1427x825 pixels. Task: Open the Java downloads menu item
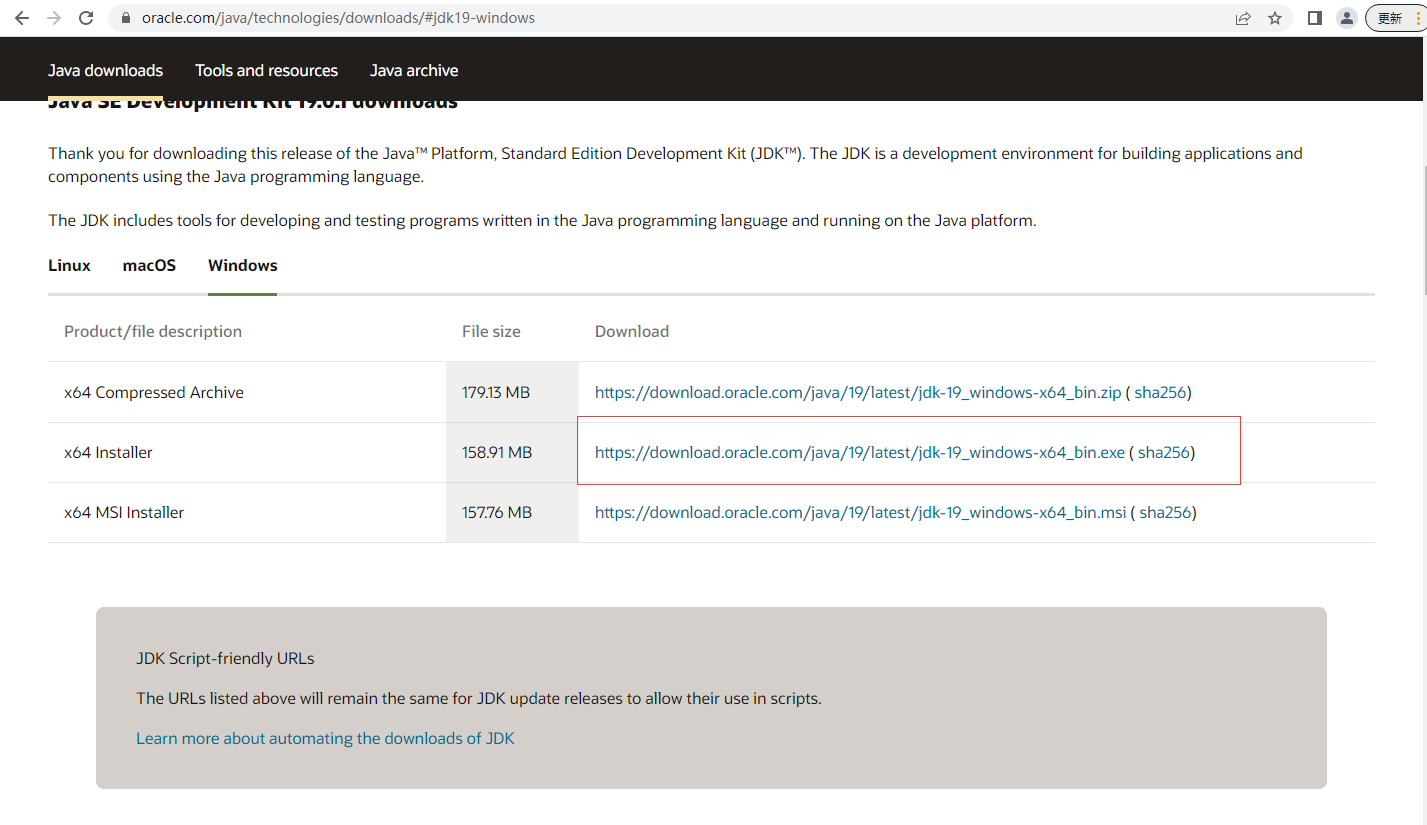point(105,70)
